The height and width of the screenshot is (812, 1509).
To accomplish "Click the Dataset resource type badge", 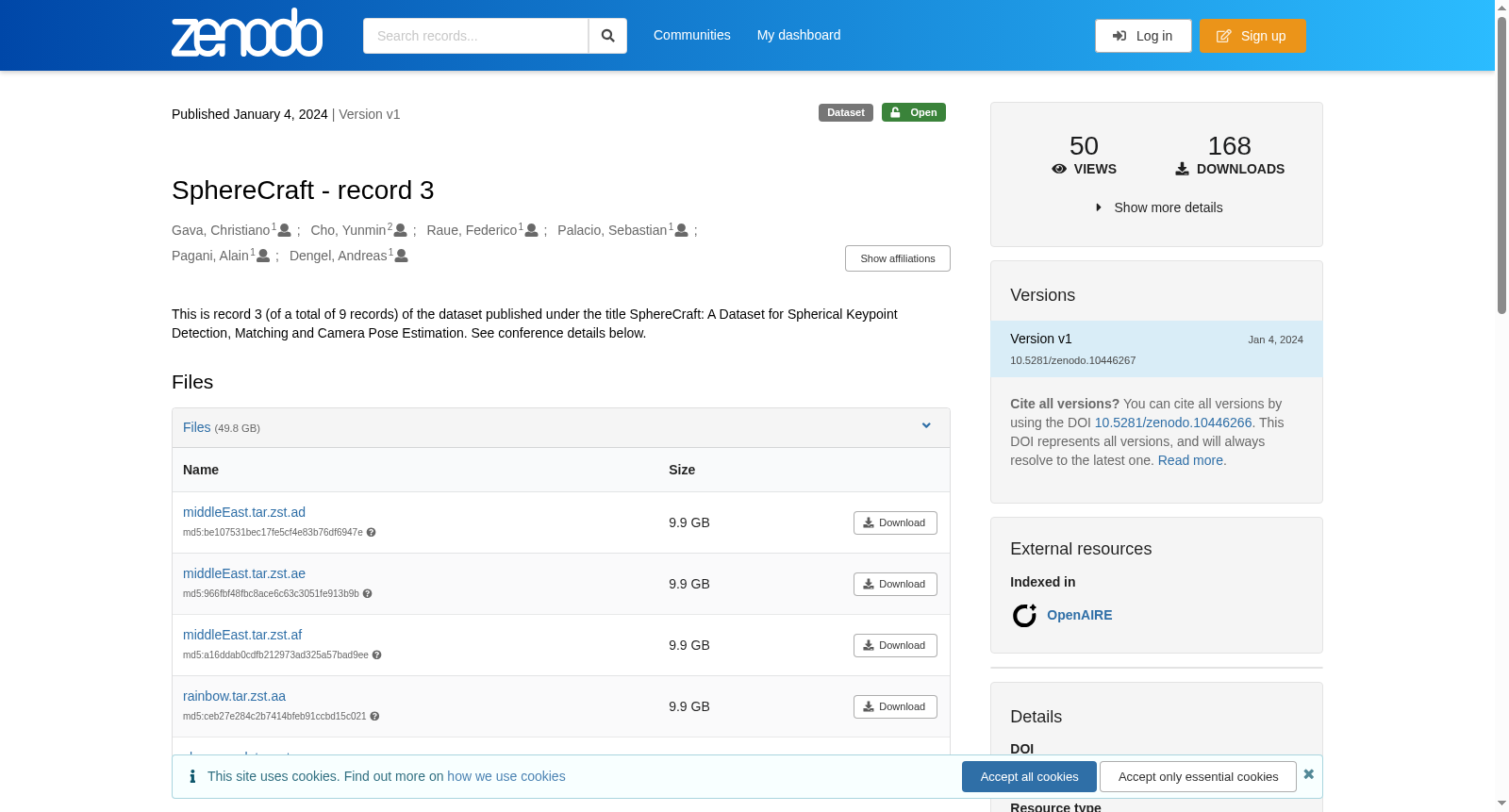I will [x=846, y=112].
